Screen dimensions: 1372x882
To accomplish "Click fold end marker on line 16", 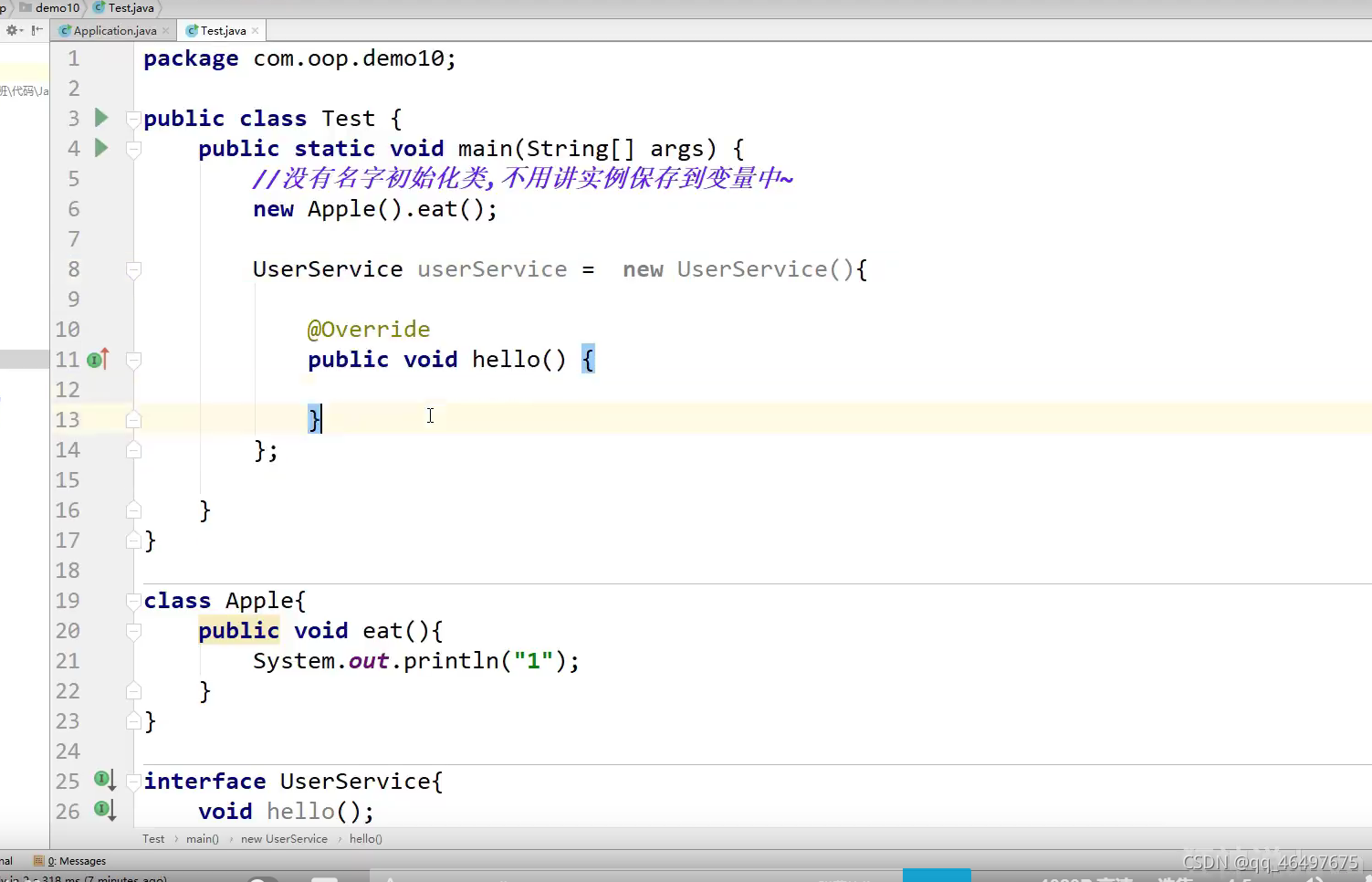I will (133, 510).
